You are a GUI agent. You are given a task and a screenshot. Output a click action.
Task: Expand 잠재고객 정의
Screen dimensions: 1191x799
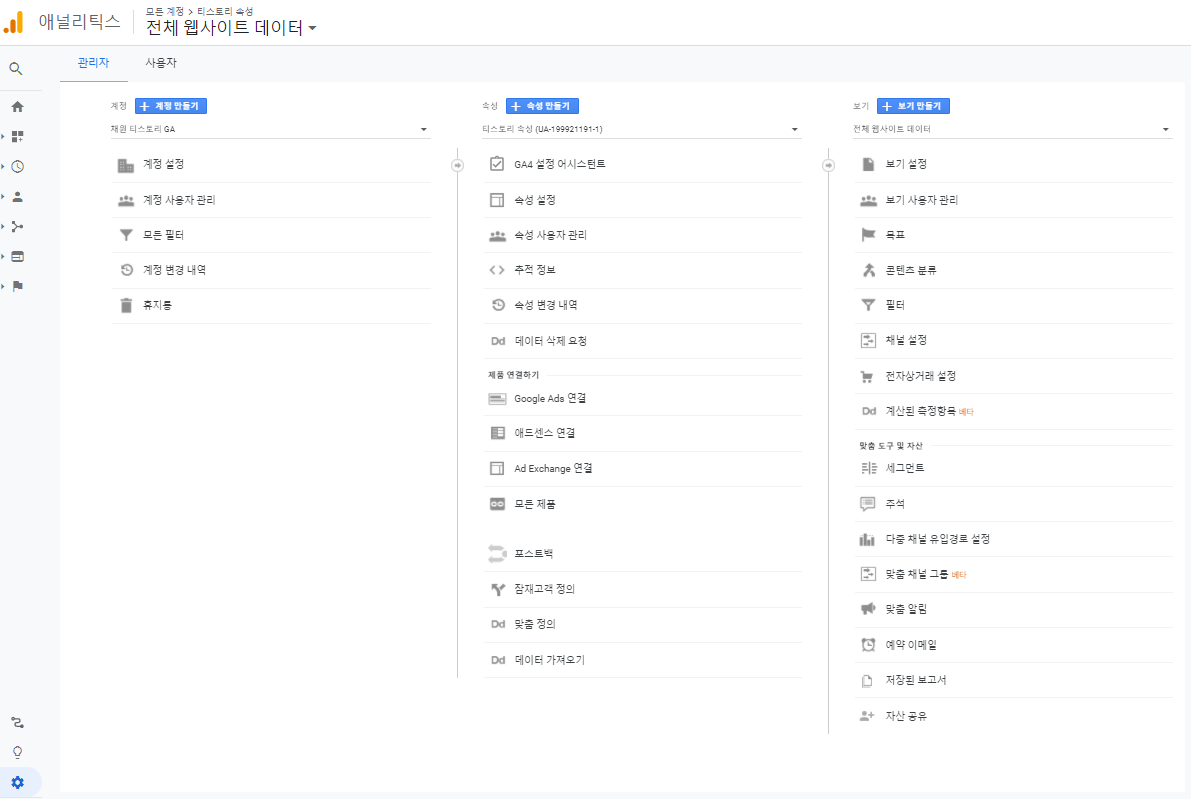tap(643, 589)
